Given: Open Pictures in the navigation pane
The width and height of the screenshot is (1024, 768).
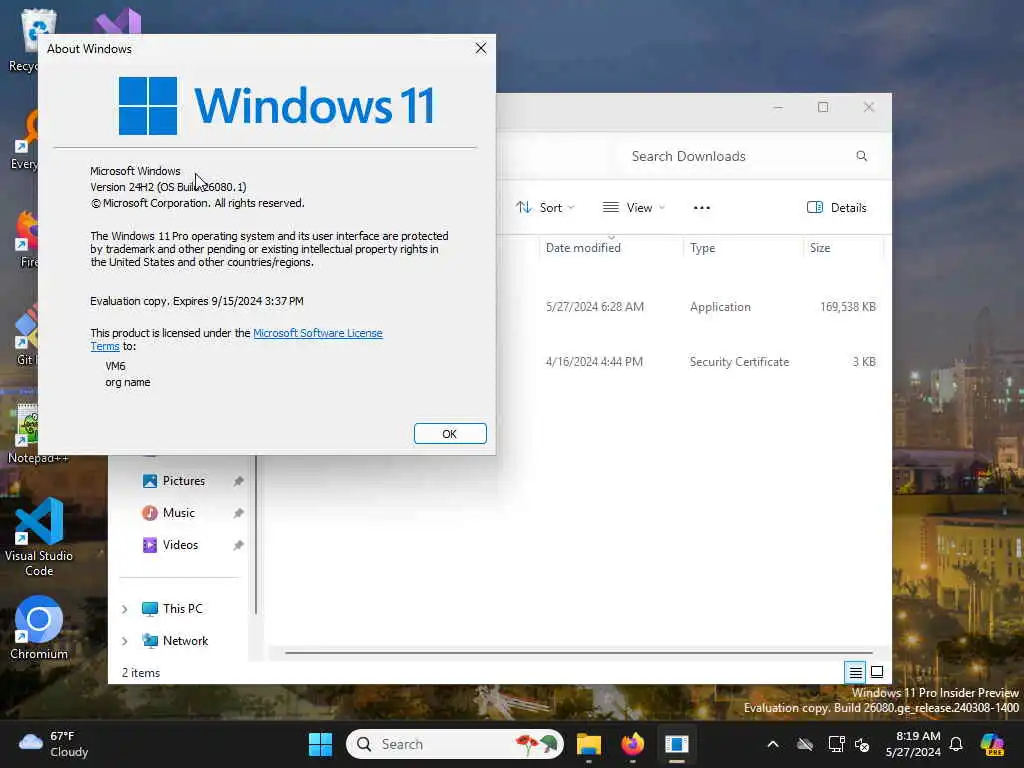Looking at the screenshot, I should pos(184,481).
